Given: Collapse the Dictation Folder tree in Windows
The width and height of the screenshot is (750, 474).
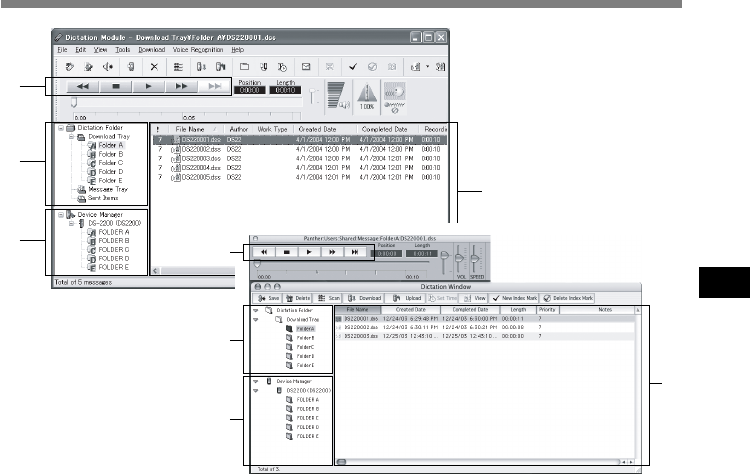Looking at the screenshot, I should 63,128.
